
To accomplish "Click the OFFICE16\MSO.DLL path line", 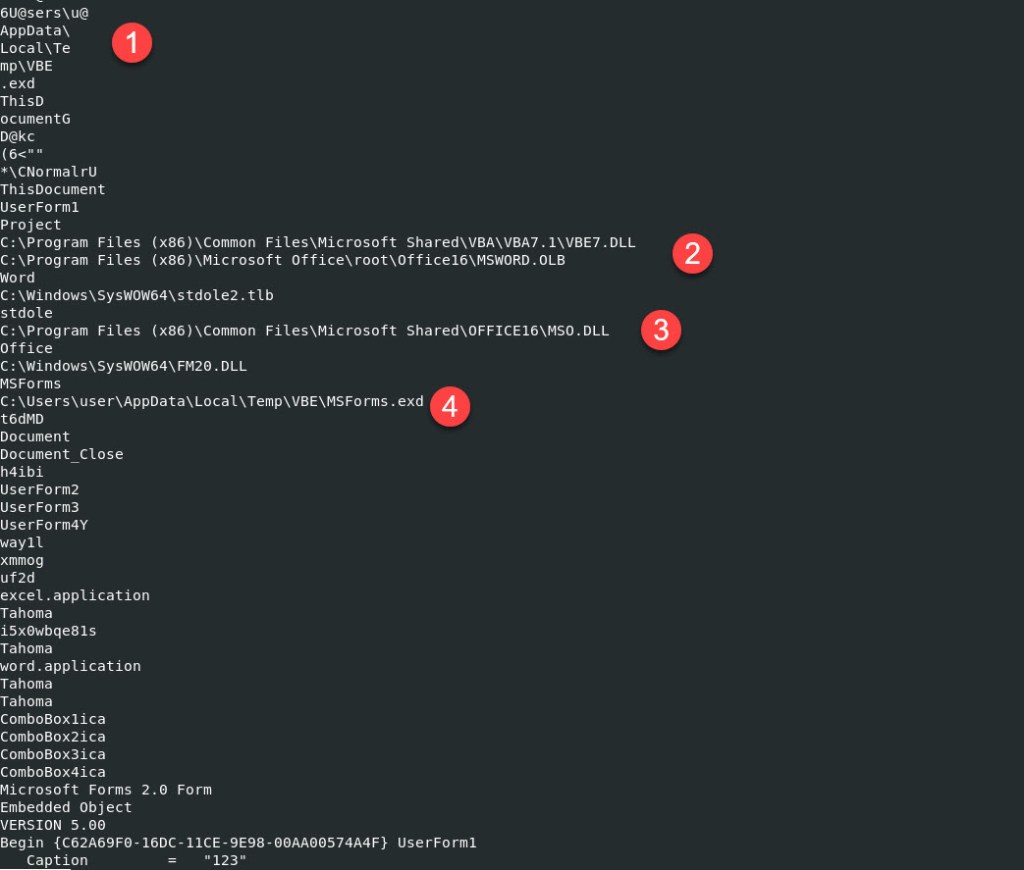I will tap(304, 331).
